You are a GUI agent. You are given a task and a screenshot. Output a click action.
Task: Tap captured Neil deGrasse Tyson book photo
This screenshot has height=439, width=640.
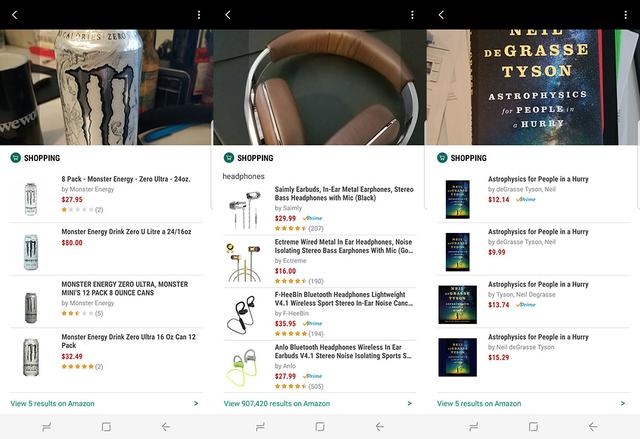533,87
